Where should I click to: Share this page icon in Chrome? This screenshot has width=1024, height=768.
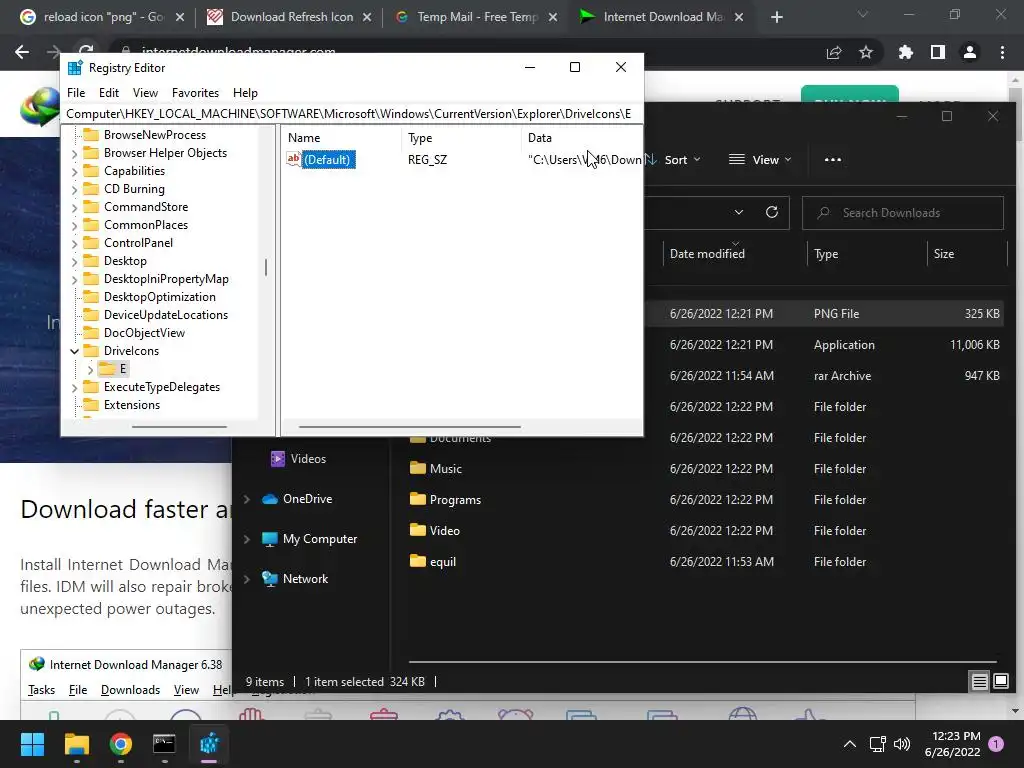(x=834, y=52)
